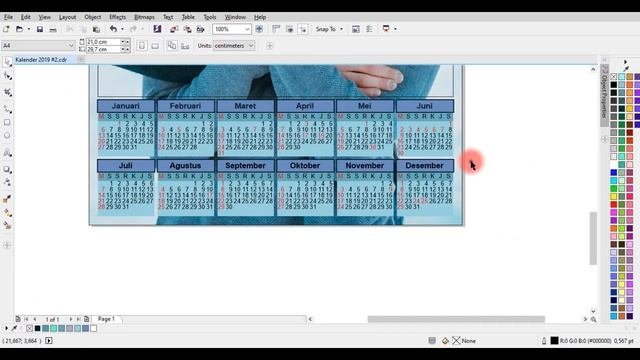Switch to Kalender 2019 #2.cdr tab
This screenshot has width=640, height=360.
point(41,60)
